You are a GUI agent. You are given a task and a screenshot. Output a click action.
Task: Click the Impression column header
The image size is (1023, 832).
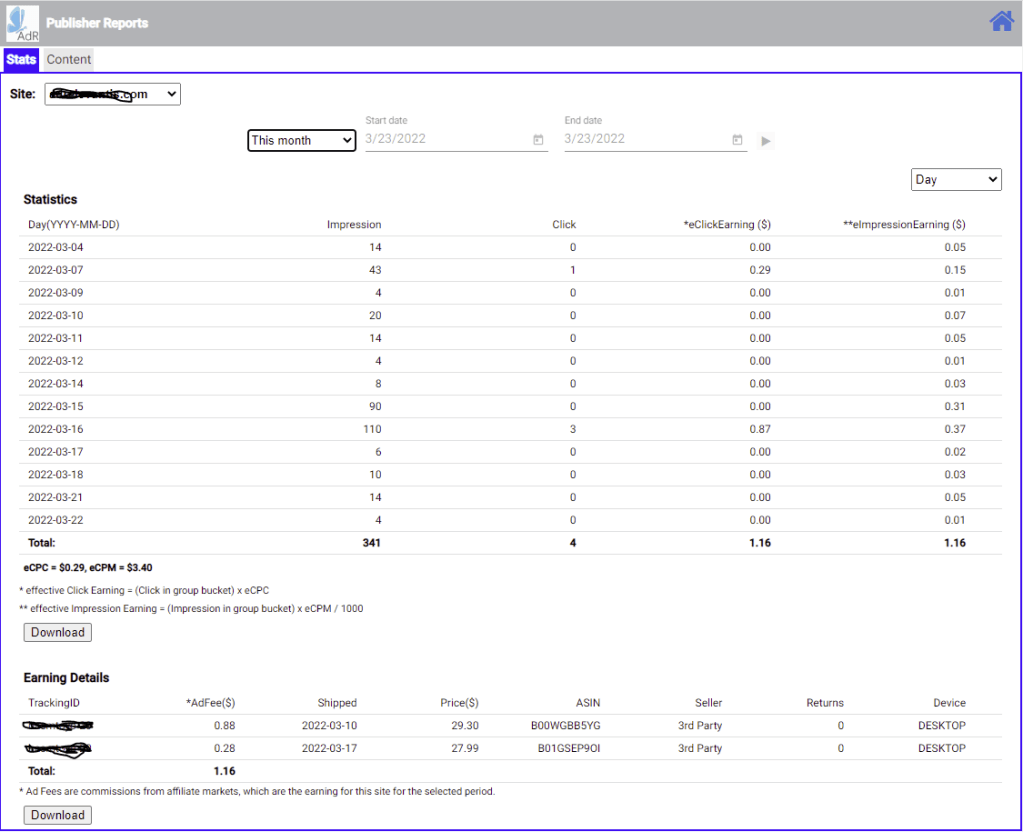coord(354,224)
